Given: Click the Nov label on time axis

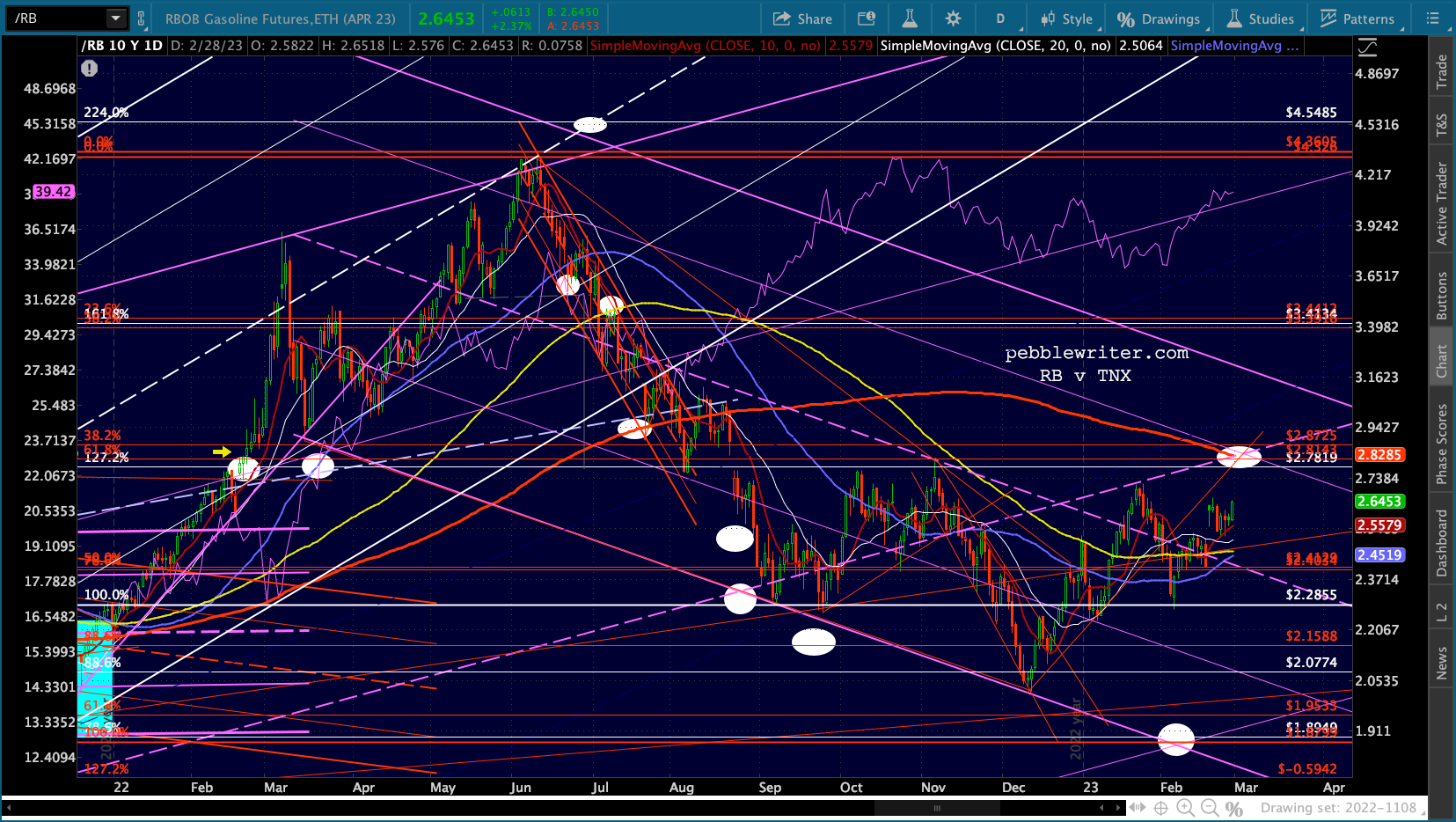Looking at the screenshot, I should [933, 788].
